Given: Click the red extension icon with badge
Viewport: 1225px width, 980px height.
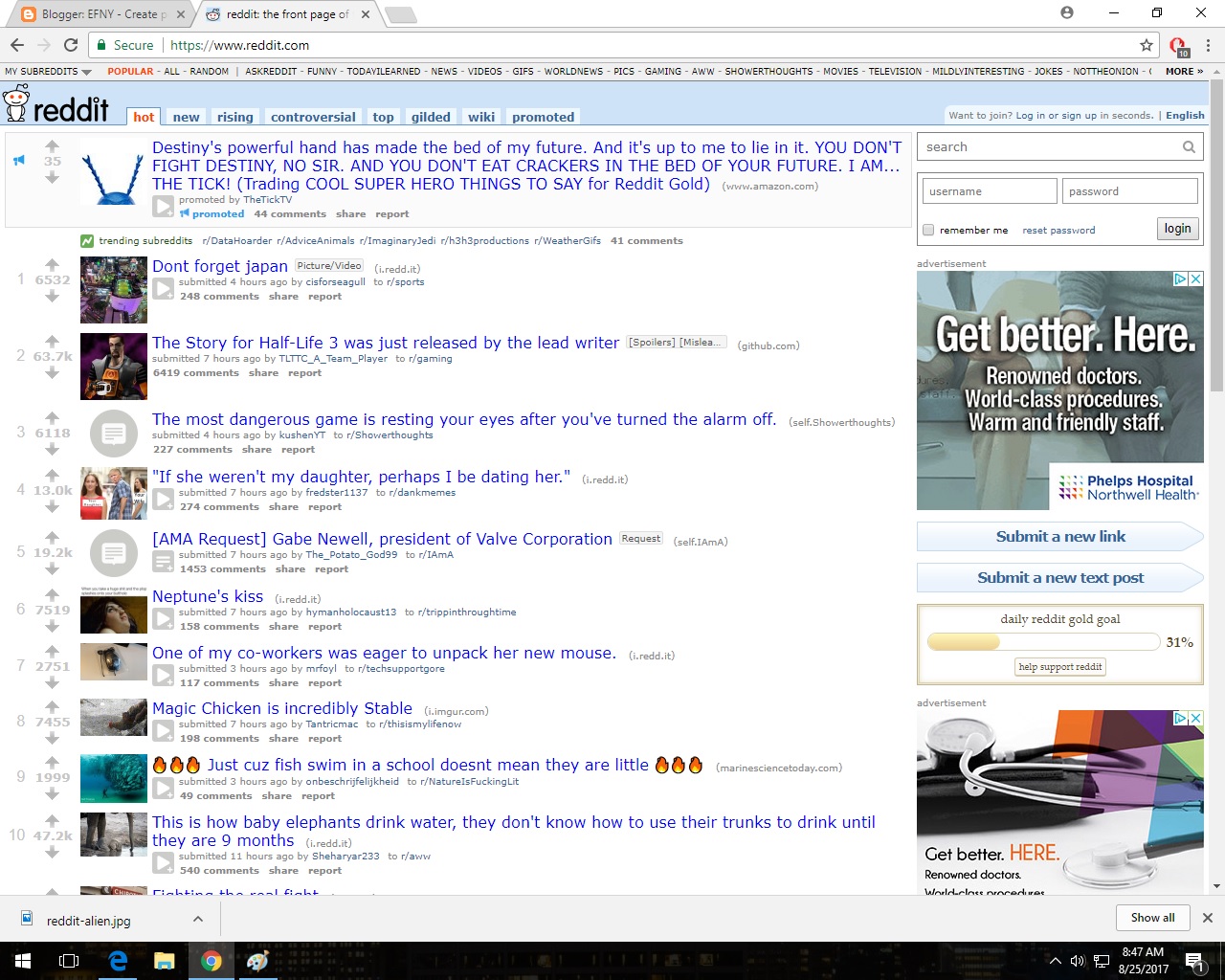Looking at the screenshot, I should coord(1178,46).
